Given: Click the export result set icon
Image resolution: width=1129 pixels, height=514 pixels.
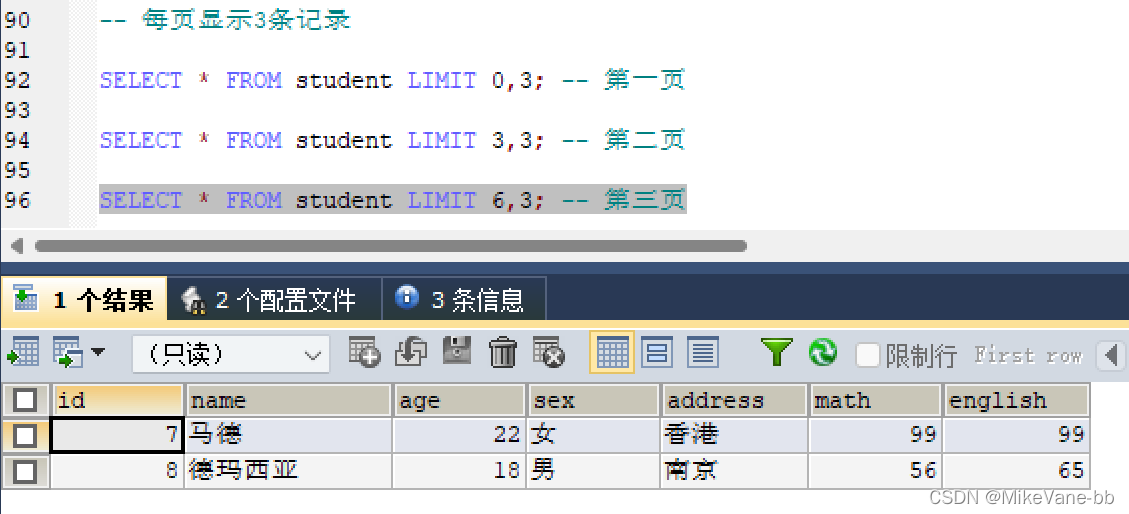Looking at the screenshot, I should coord(22,353).
